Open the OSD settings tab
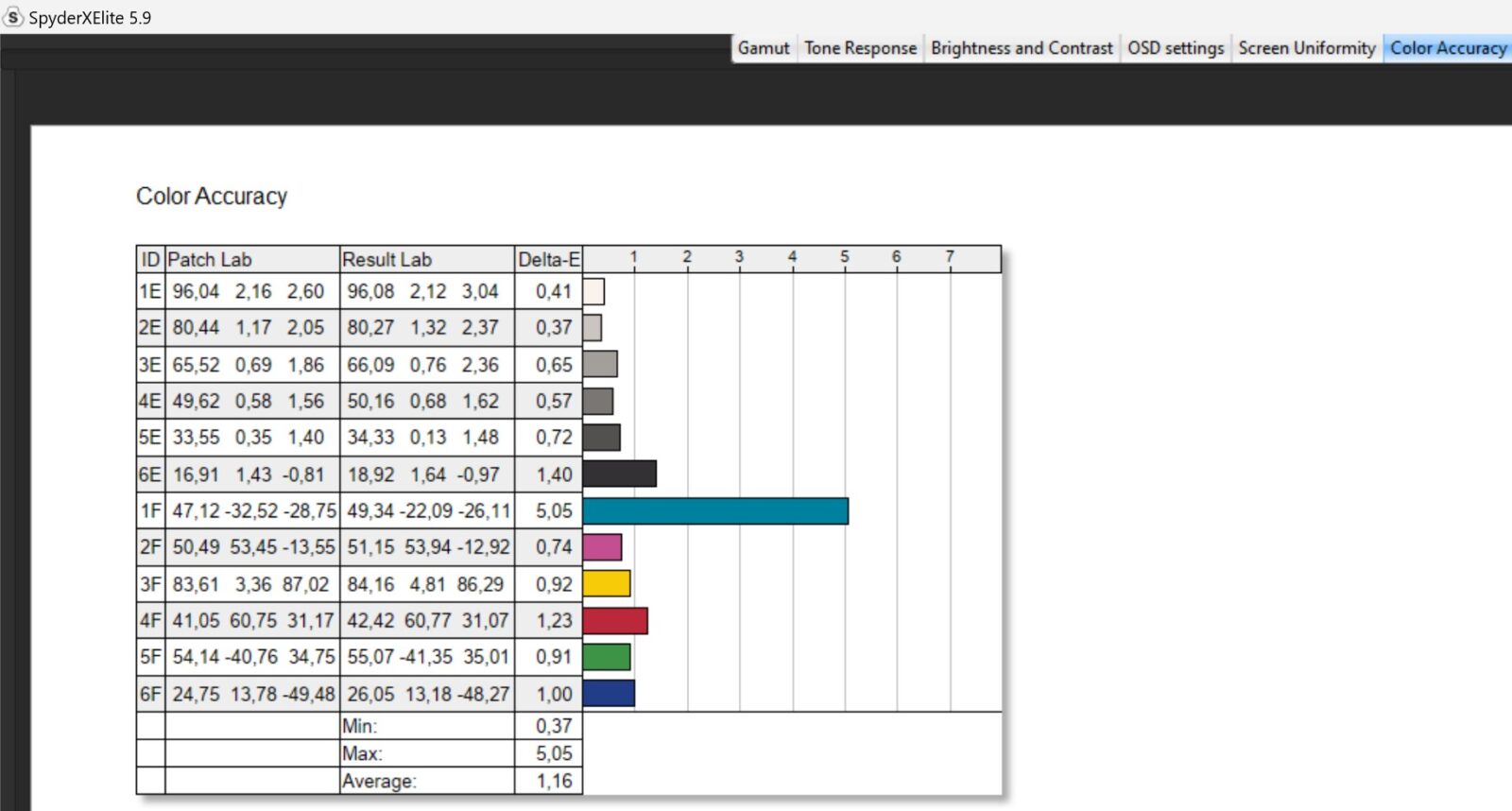Screen dimensions: 1512x811 [1175, 48]
